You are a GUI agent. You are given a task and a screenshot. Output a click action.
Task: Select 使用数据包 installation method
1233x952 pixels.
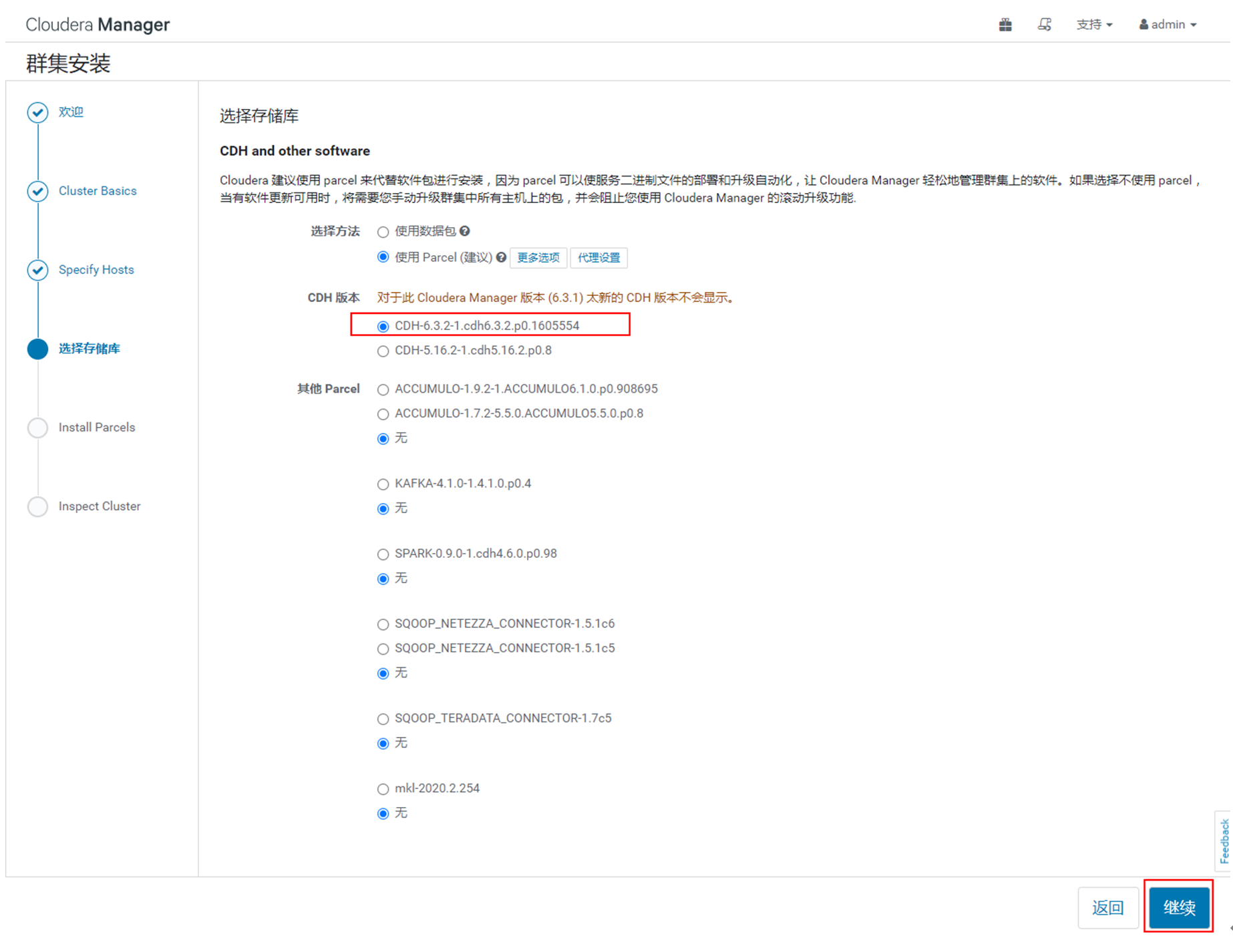(383, 232)
